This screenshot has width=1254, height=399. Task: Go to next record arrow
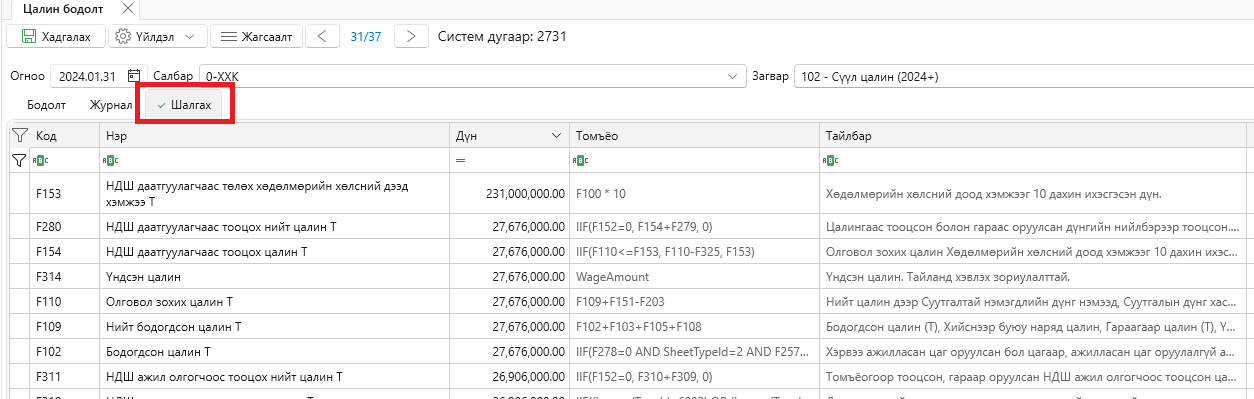[x=412, y=36]
